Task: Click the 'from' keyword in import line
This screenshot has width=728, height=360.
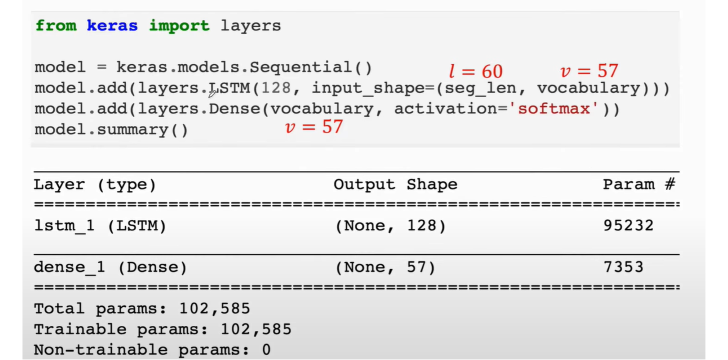Action: pos(56,25)
